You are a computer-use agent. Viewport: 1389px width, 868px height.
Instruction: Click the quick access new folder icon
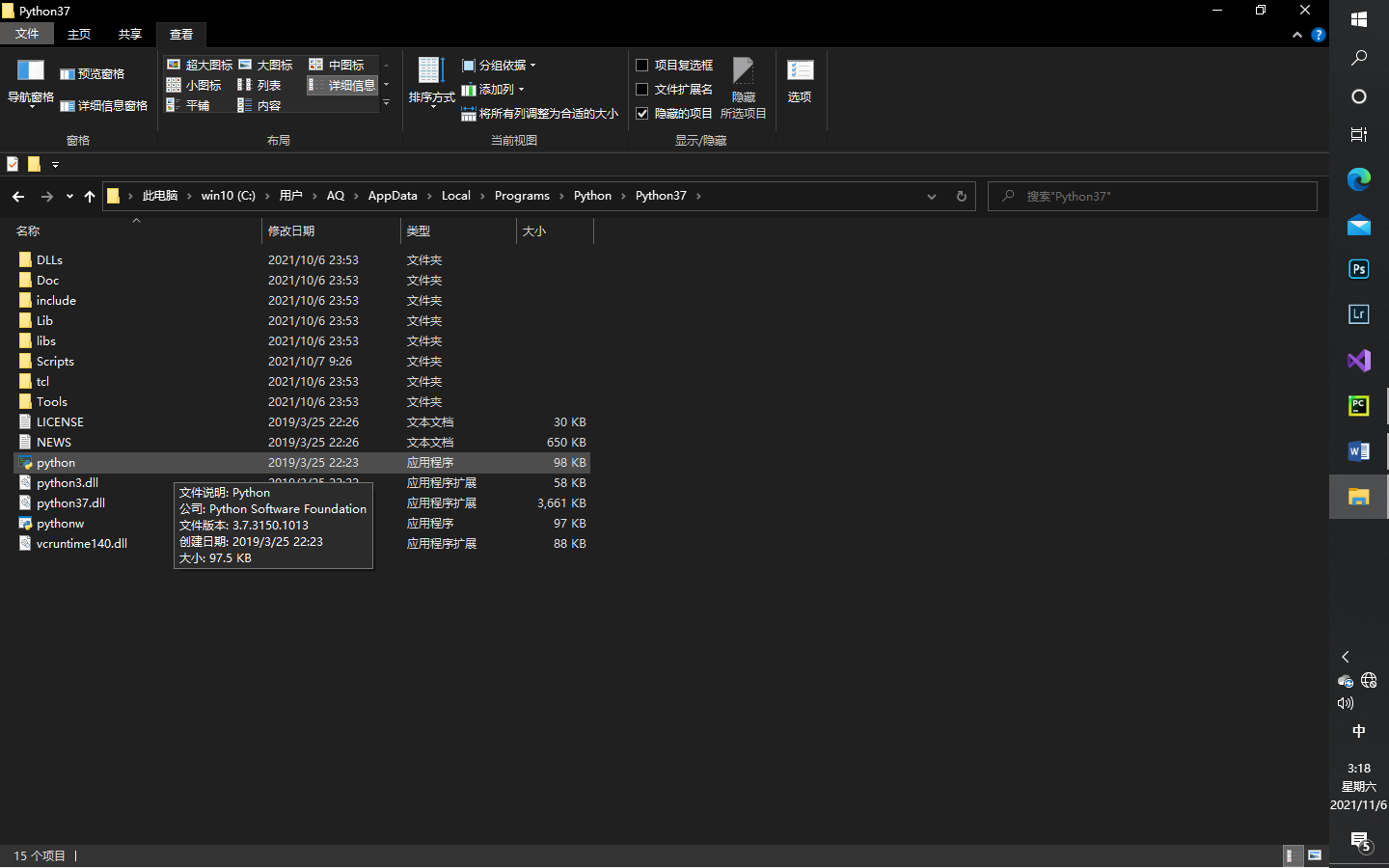tap(34, 164)
